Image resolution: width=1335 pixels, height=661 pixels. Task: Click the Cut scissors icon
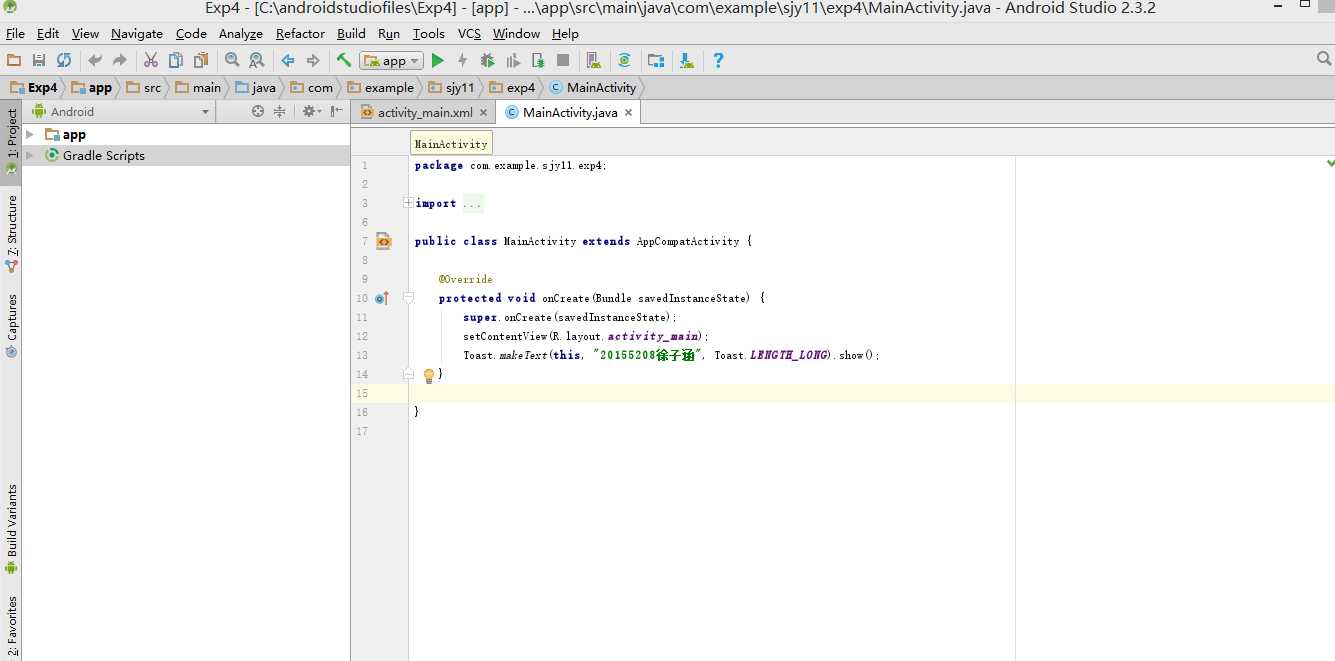[151, 61]
